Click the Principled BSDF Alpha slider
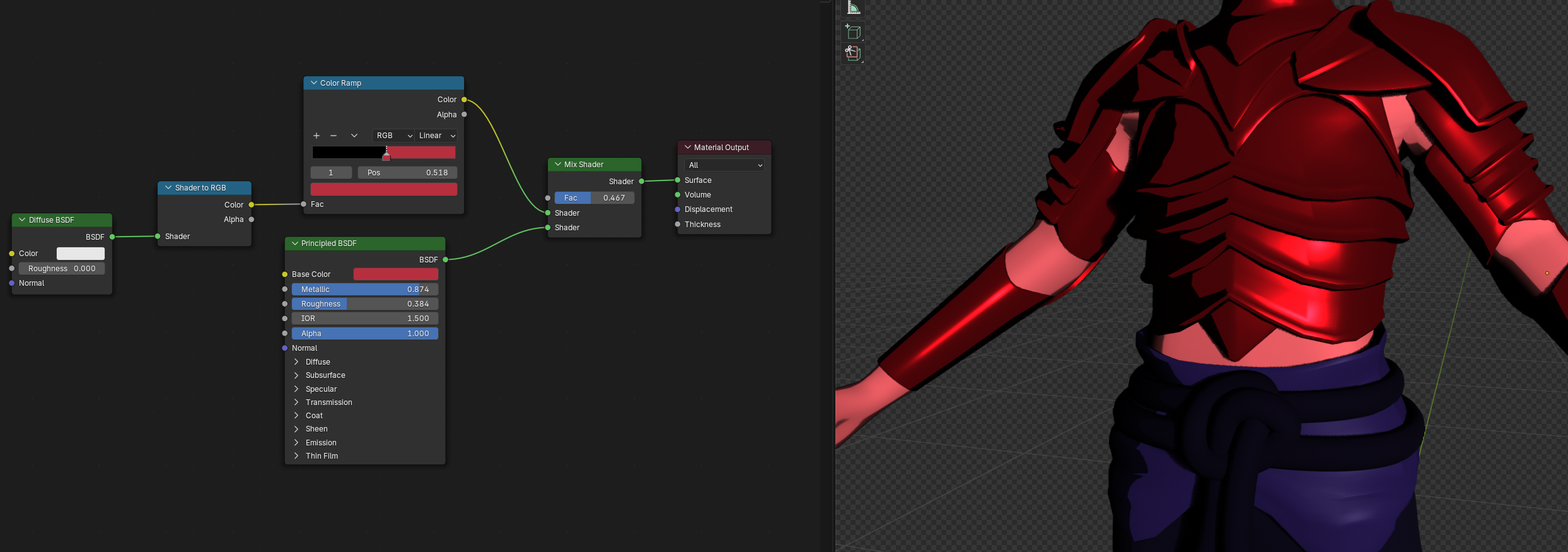The height and width of the screenshot is (552, 1568). tap(365, 334)
